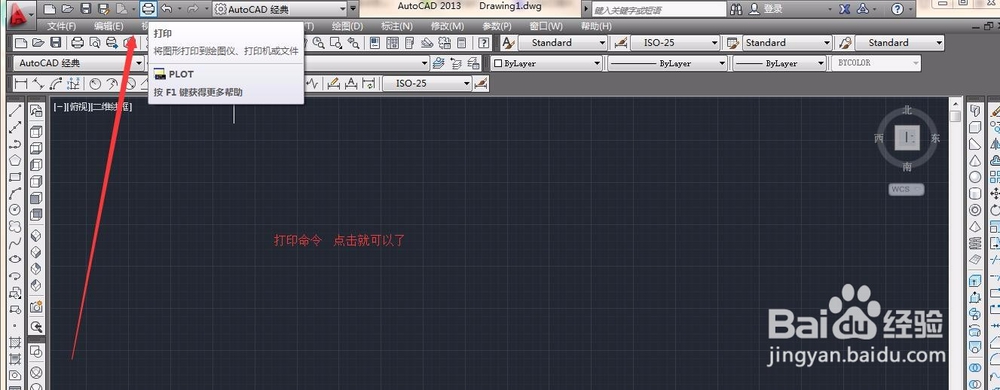Click the search keyword input field
The width and height of the screenshot is (1000, 390).
point(659,10)
